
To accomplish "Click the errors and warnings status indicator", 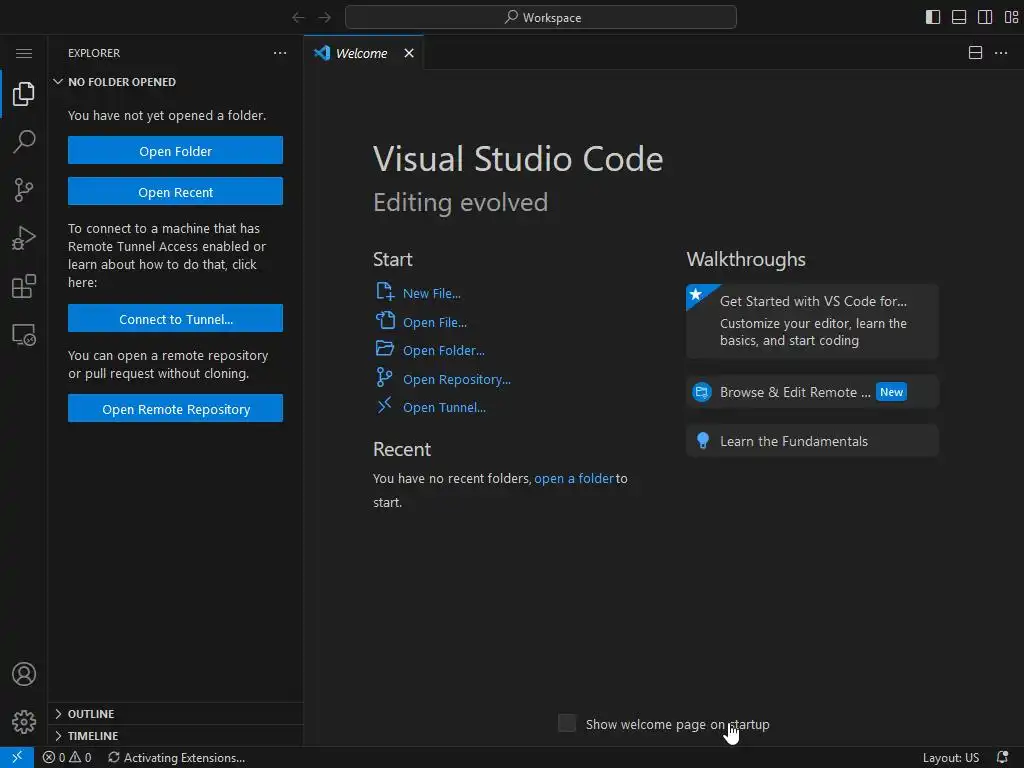I will click(67, 758).
